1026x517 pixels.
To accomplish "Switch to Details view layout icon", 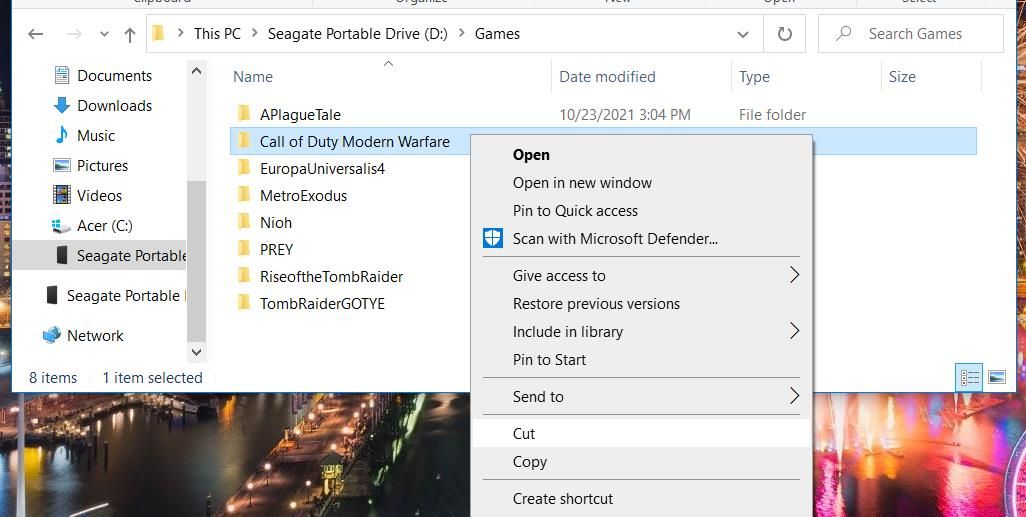I will (969, 378).
